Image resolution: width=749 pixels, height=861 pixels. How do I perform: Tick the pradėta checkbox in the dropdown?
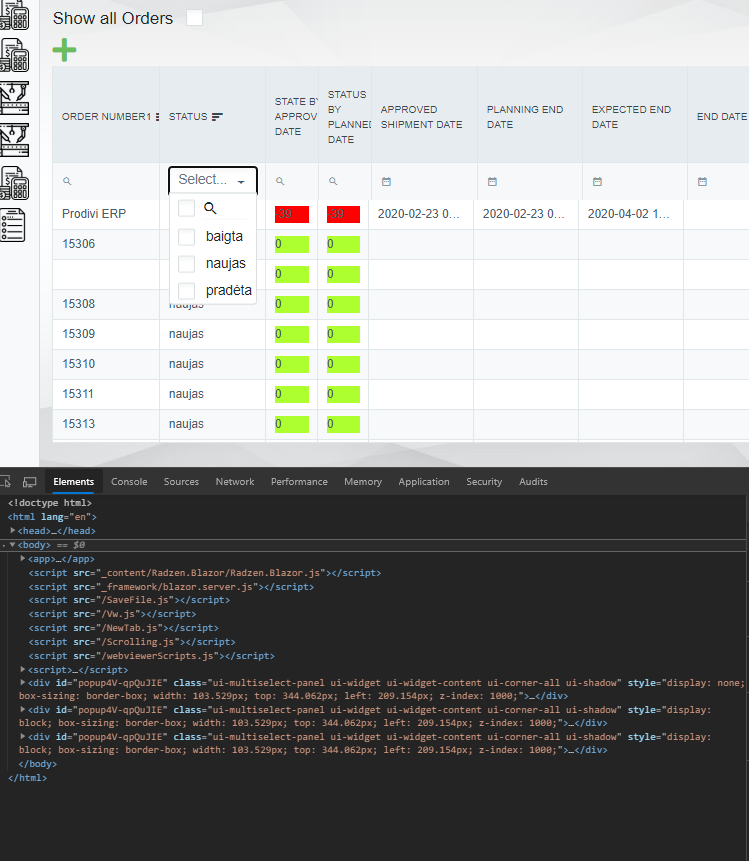pyautogui.click(x=186, y=290)
